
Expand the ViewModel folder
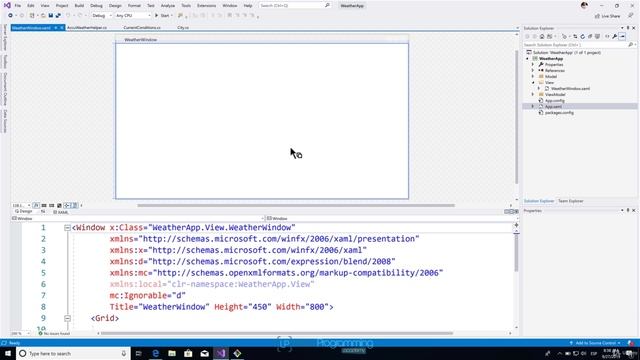(533, 94)
